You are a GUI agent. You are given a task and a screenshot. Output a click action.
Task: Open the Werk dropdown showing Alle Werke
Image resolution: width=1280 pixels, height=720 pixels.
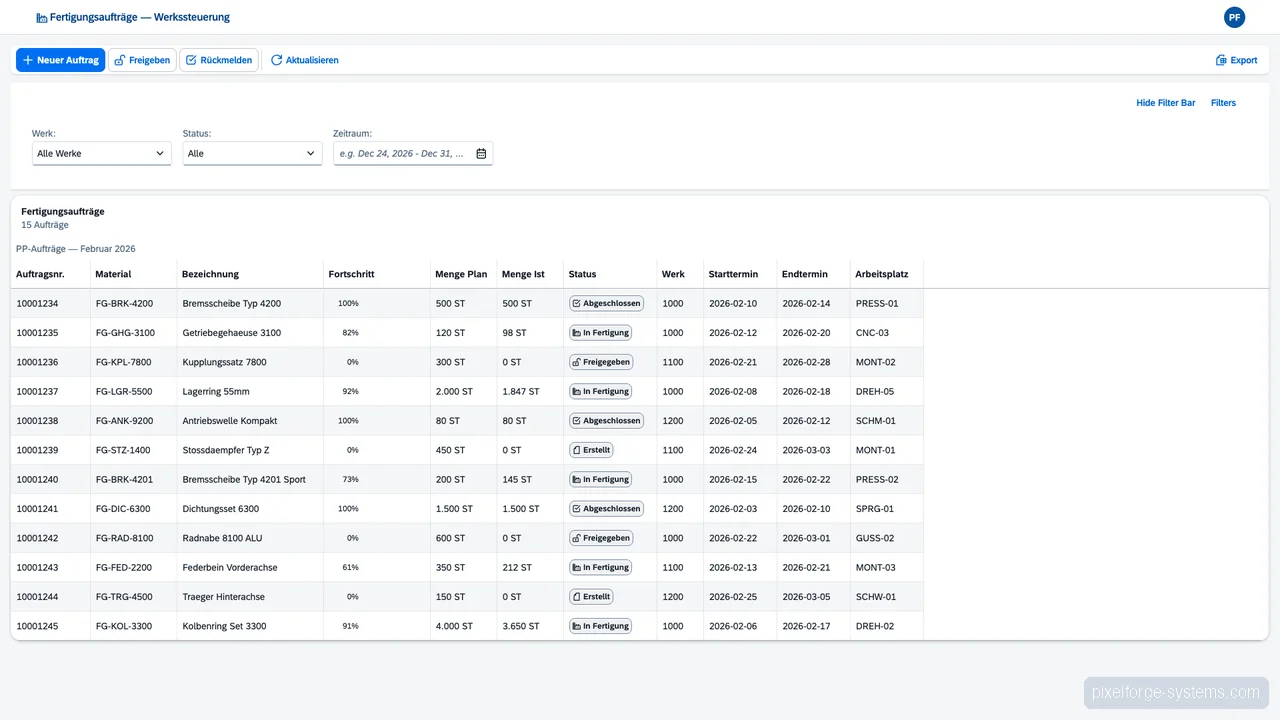(100, 153)
